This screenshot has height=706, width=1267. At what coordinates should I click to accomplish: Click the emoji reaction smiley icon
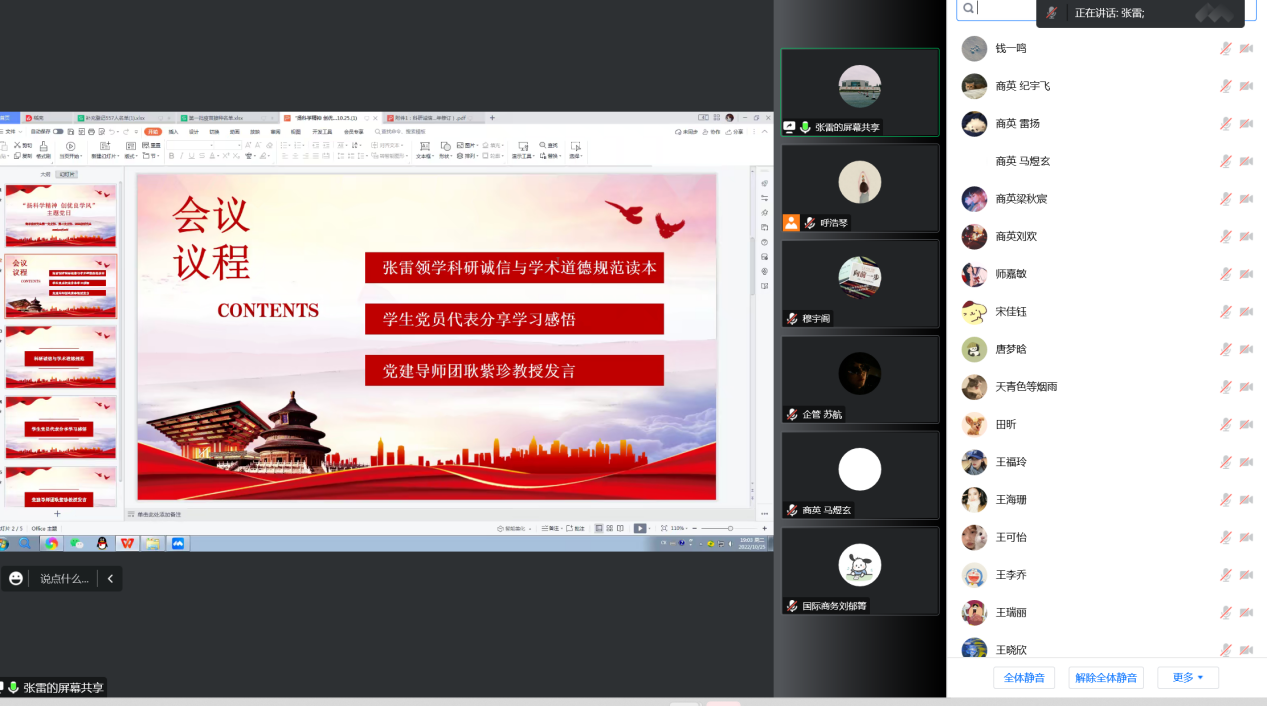pos(16,579)
